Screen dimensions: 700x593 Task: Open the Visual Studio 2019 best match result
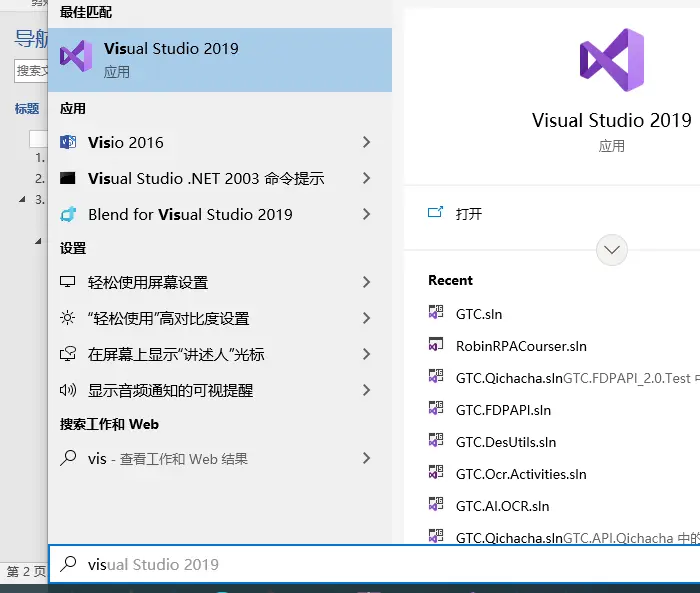220,60
